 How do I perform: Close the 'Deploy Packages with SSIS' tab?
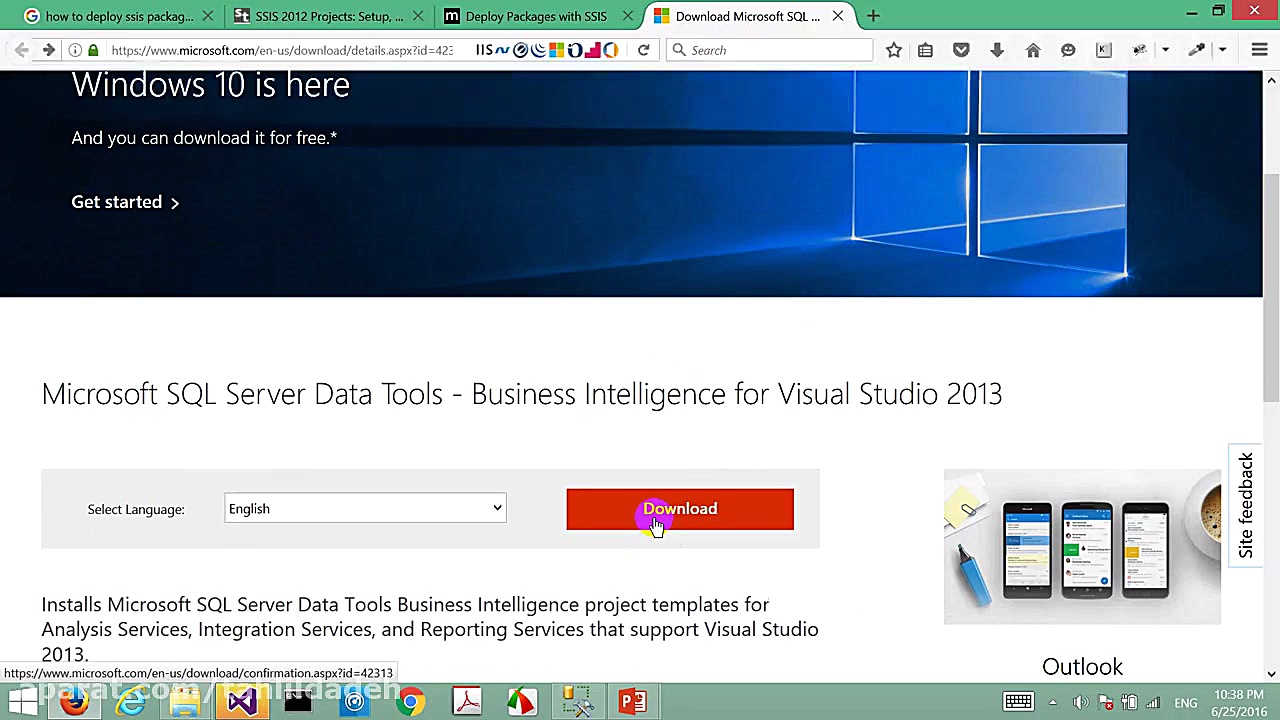point(627,16)
